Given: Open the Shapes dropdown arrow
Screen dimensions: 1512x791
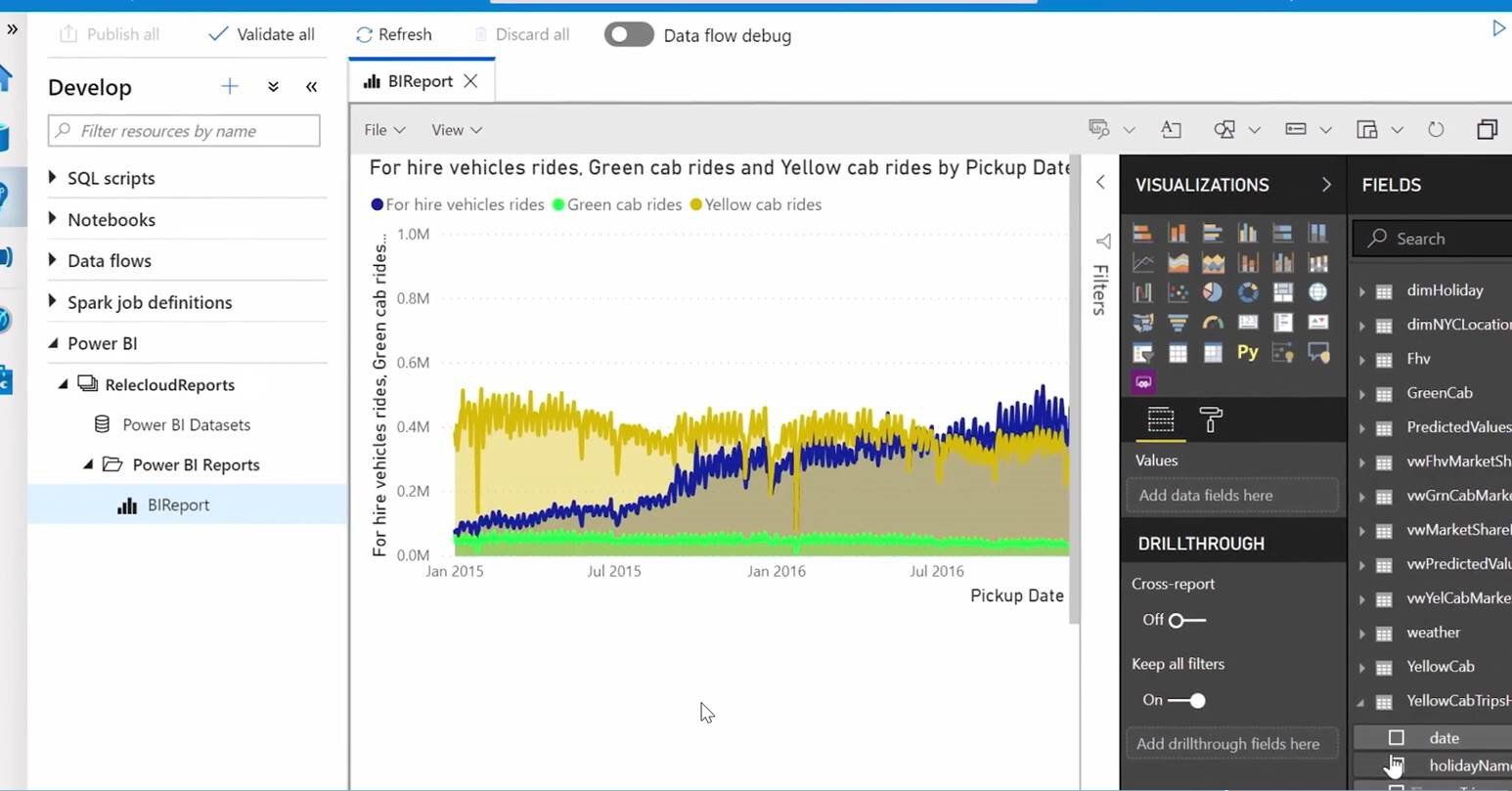Looking at the screenshot, I should [1255, 130].
